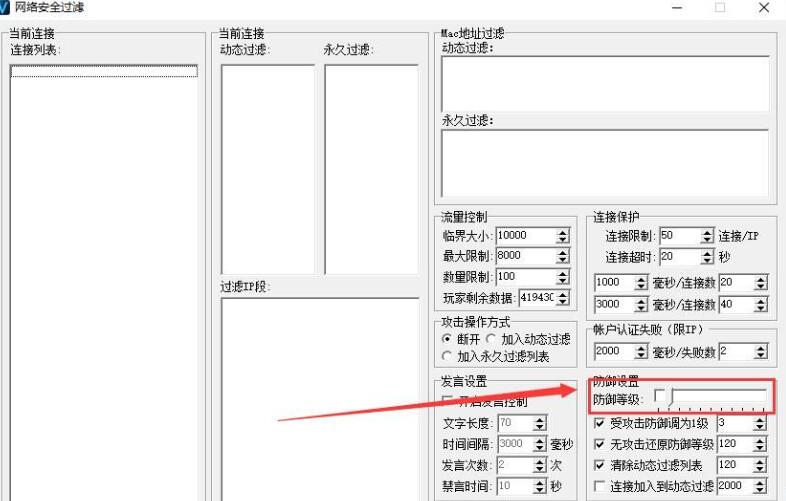Uncheck the 无攻击还原防御等级 checkbox

pyautogui.click(x=599, y=444)
